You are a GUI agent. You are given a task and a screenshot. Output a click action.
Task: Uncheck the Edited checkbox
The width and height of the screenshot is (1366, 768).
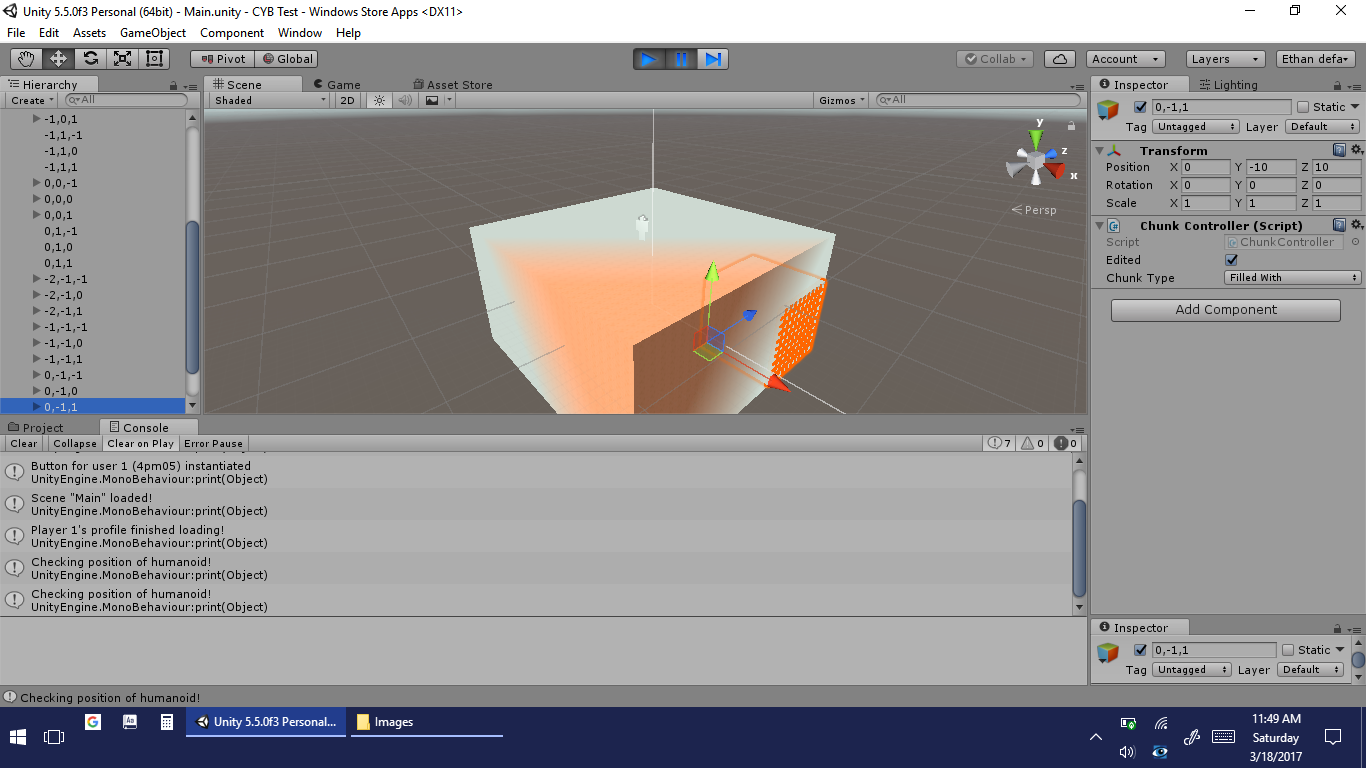[x=1232, y=260]
